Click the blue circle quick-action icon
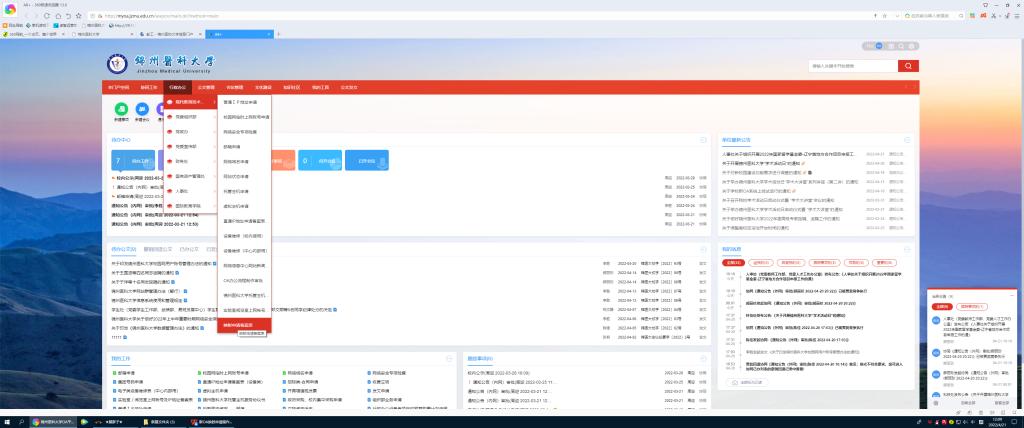The image size is (1024, 428). tap(142, 109)
